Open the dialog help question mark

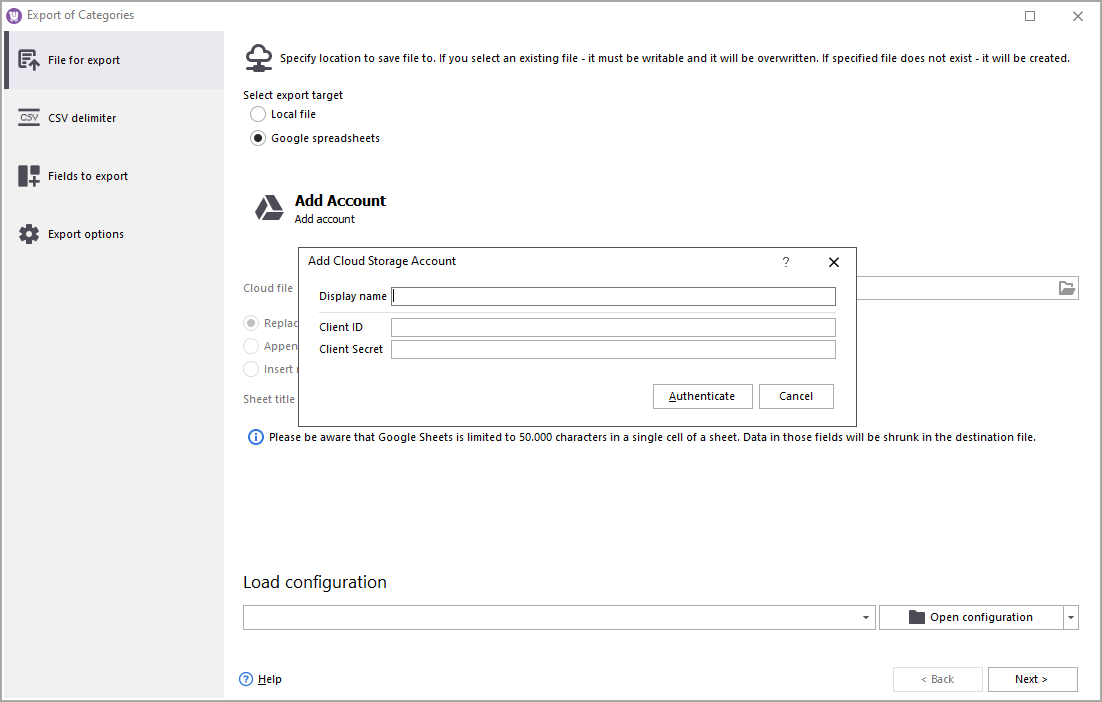786,262
